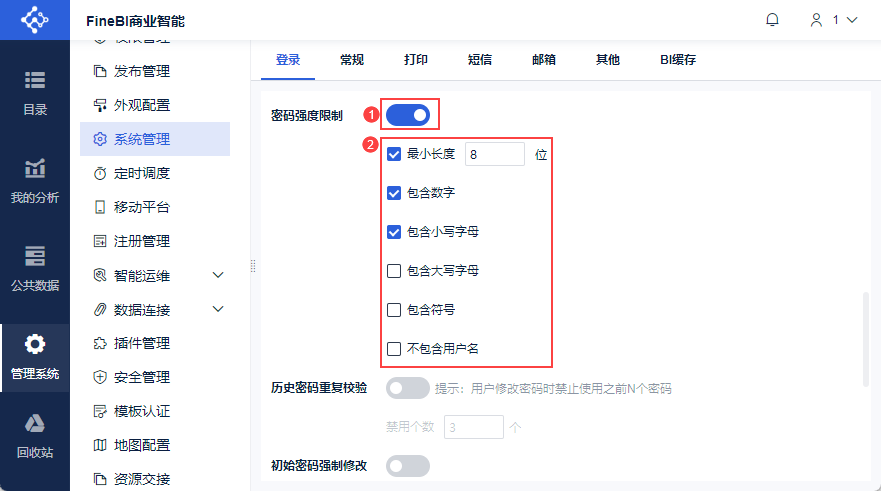The height and width of the screenshot is (491, 881).
Task: Check the 包含大写字母 checkbox
Action: (394, 271)
